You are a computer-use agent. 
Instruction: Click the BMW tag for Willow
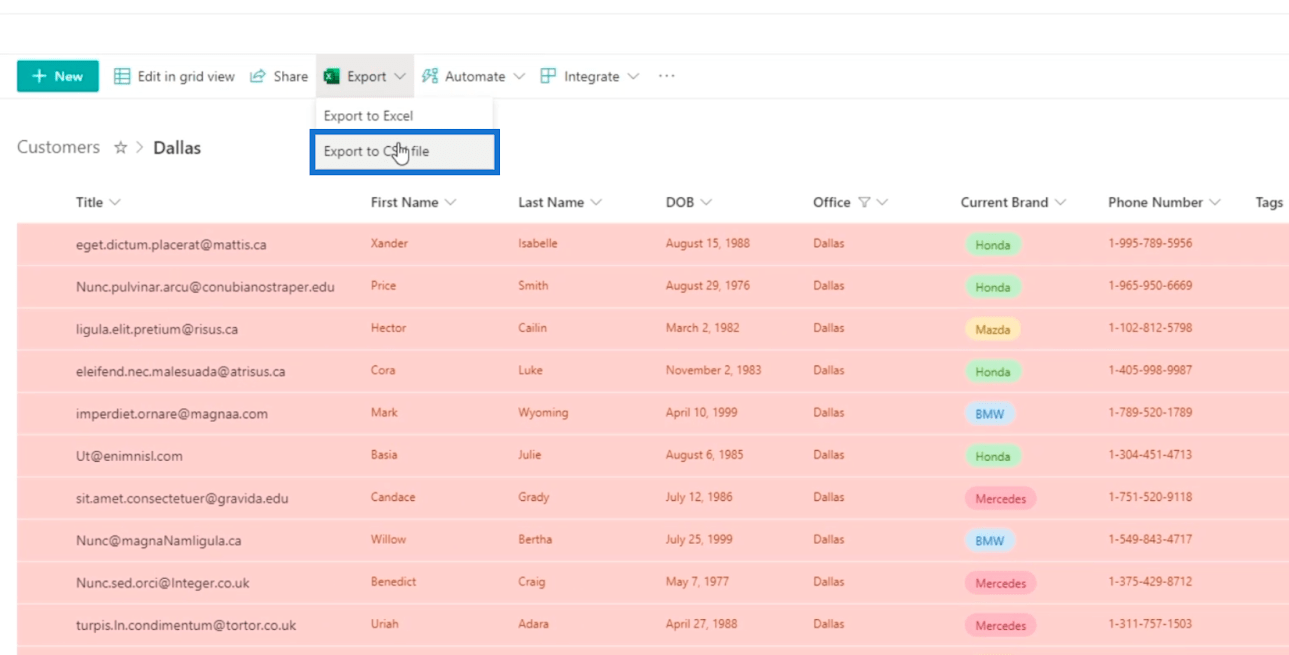(x=990, y=541)
